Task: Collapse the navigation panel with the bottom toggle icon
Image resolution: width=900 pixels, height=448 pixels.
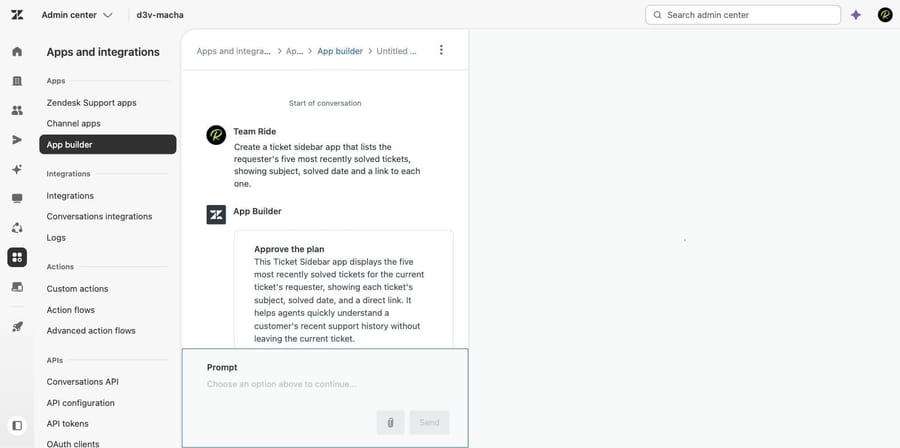Action: pyautogui.click(x=17, y=426)
